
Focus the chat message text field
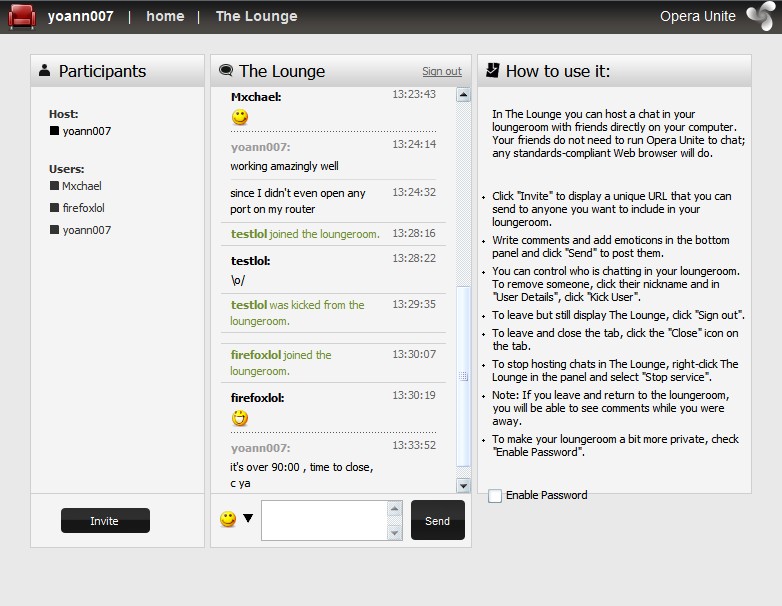point(324,520)
